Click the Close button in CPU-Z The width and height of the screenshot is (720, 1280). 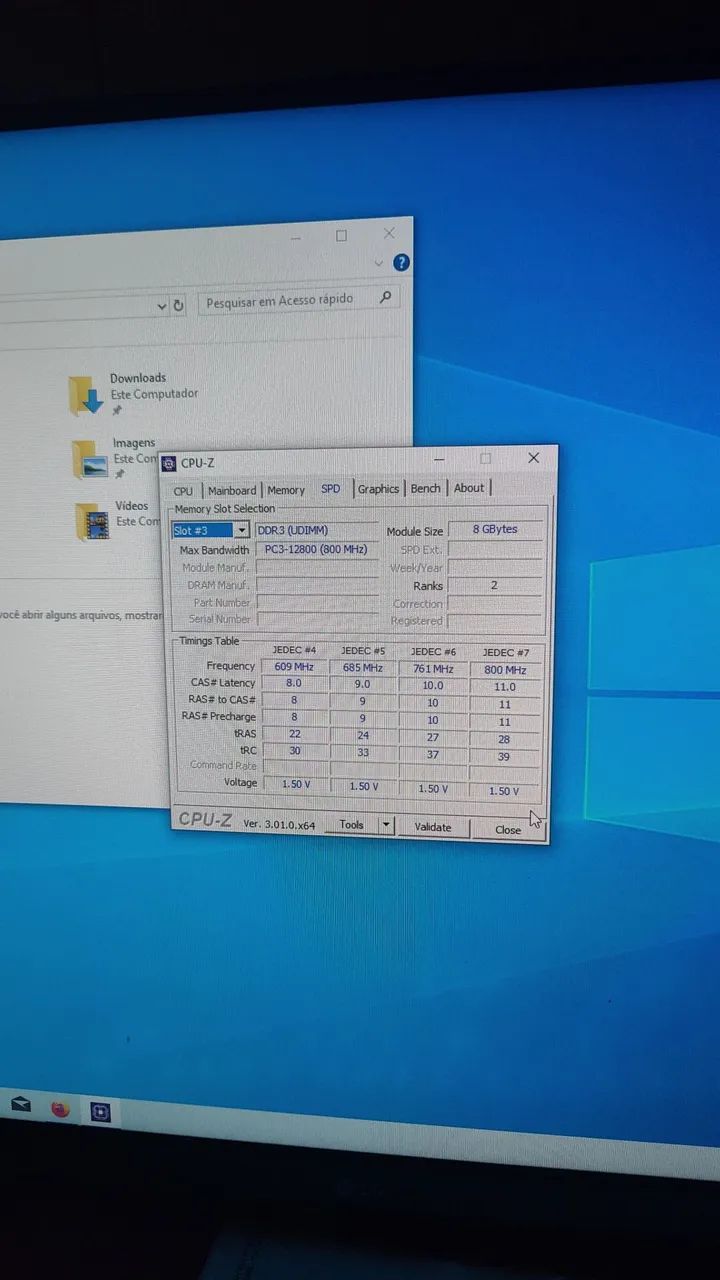[508, 830]
